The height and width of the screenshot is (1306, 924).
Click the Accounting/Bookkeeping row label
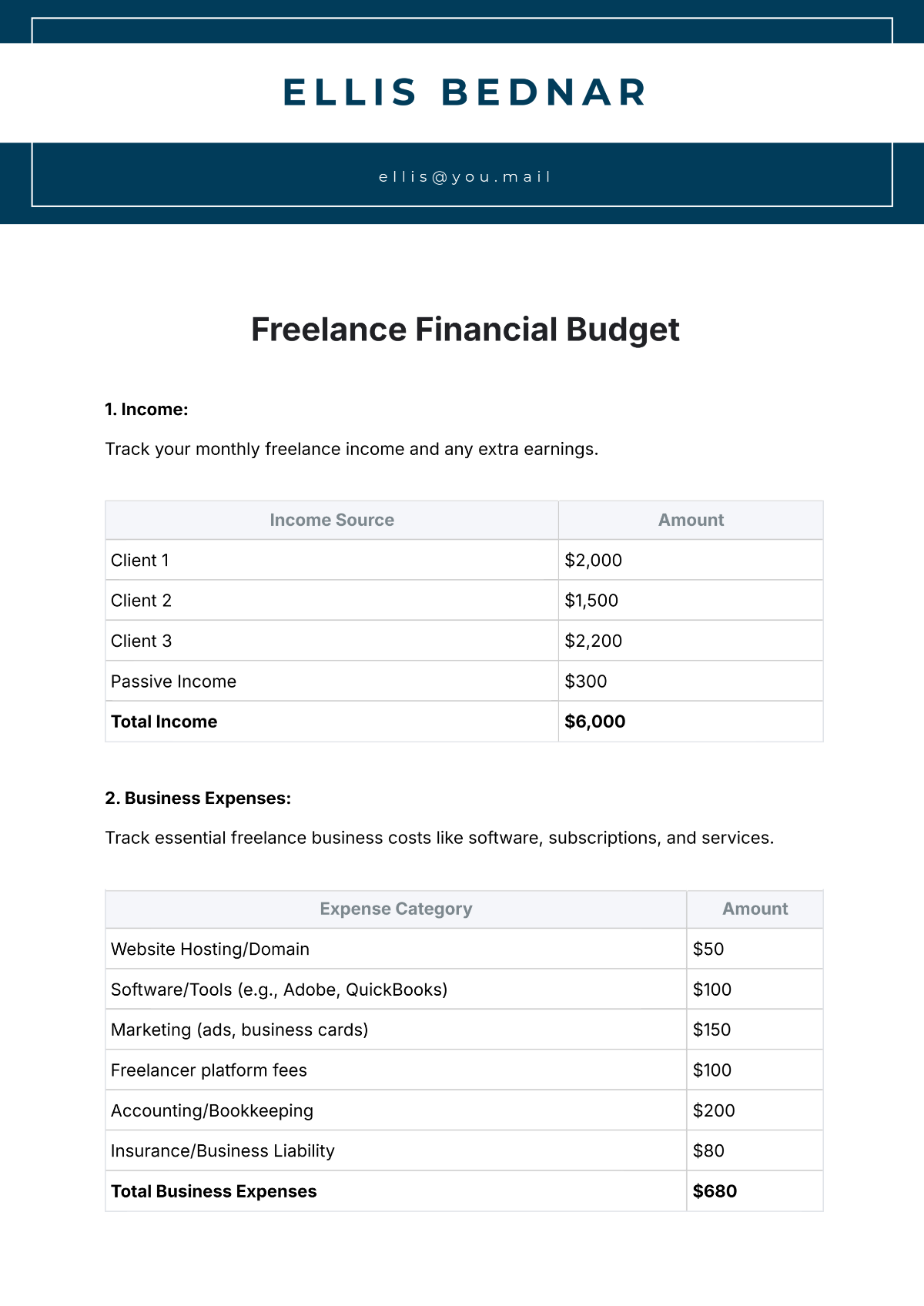click(x=212, y=1110)
